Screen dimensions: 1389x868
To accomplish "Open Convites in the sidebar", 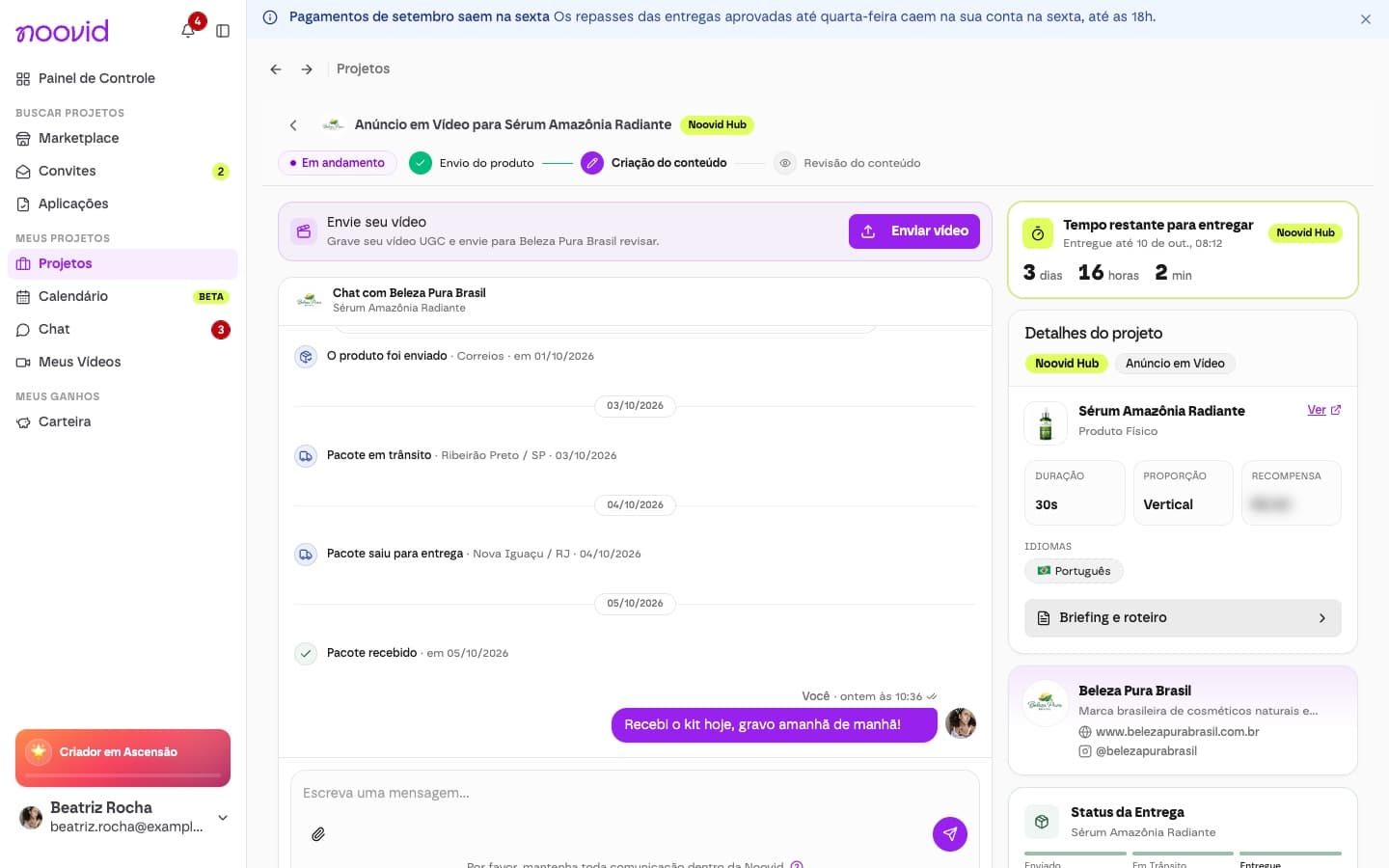I will tap(123, 171).
